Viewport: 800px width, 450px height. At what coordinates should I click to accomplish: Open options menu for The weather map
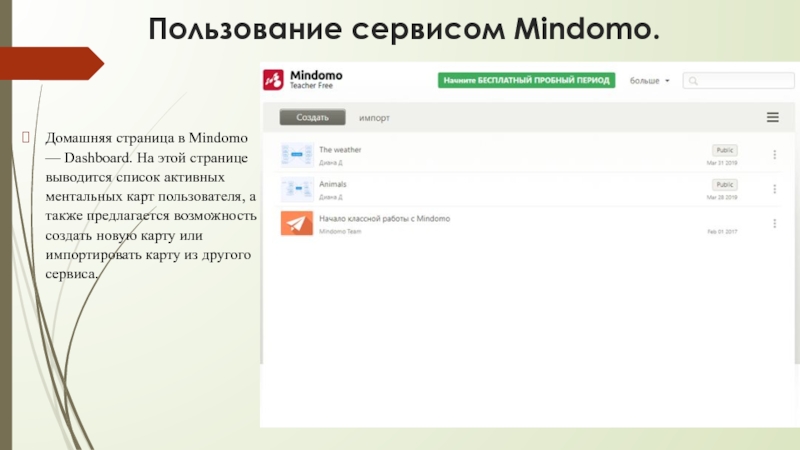774,155
